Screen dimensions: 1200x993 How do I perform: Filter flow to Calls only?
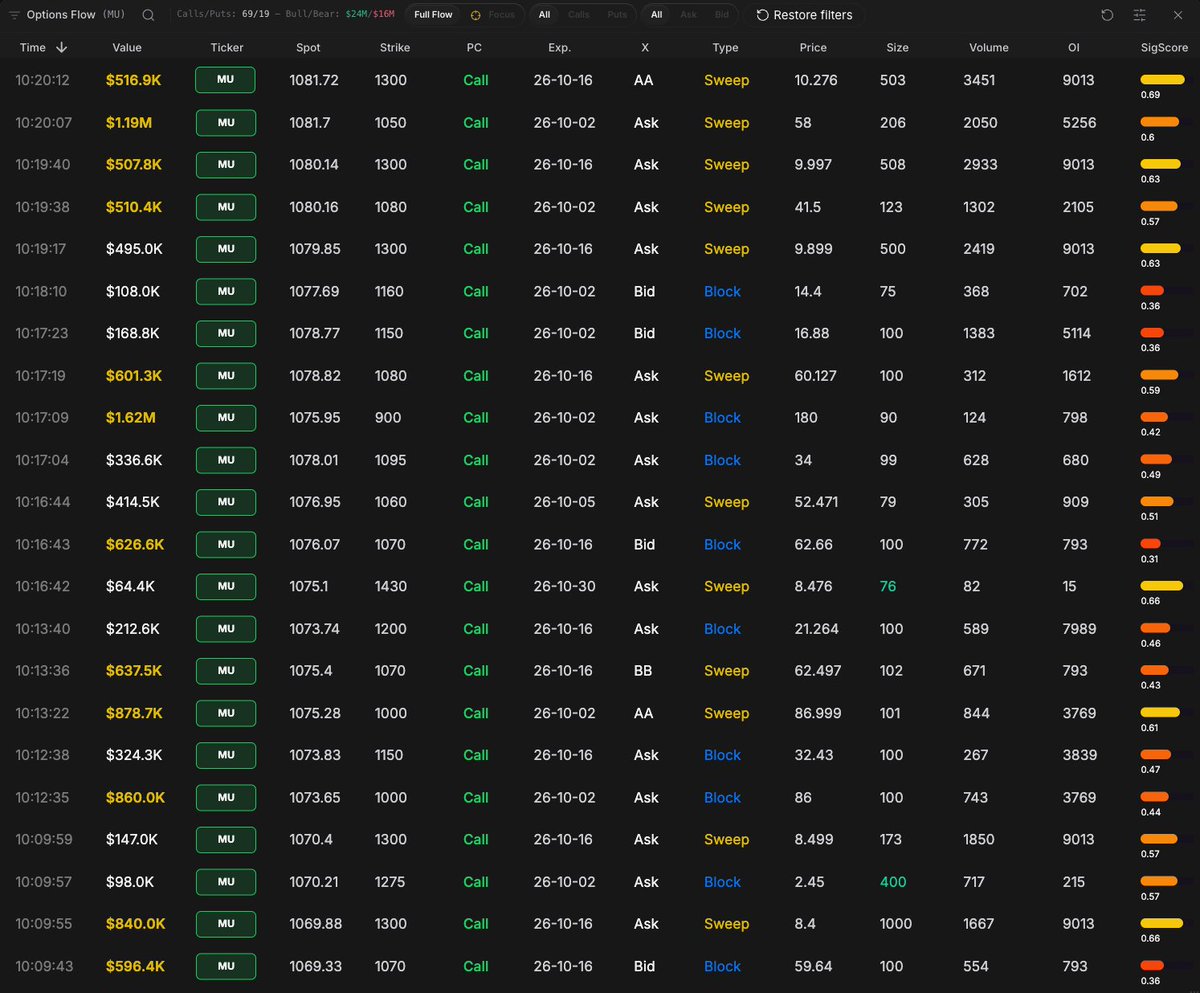pyautogui.click(x=579, y=15)
